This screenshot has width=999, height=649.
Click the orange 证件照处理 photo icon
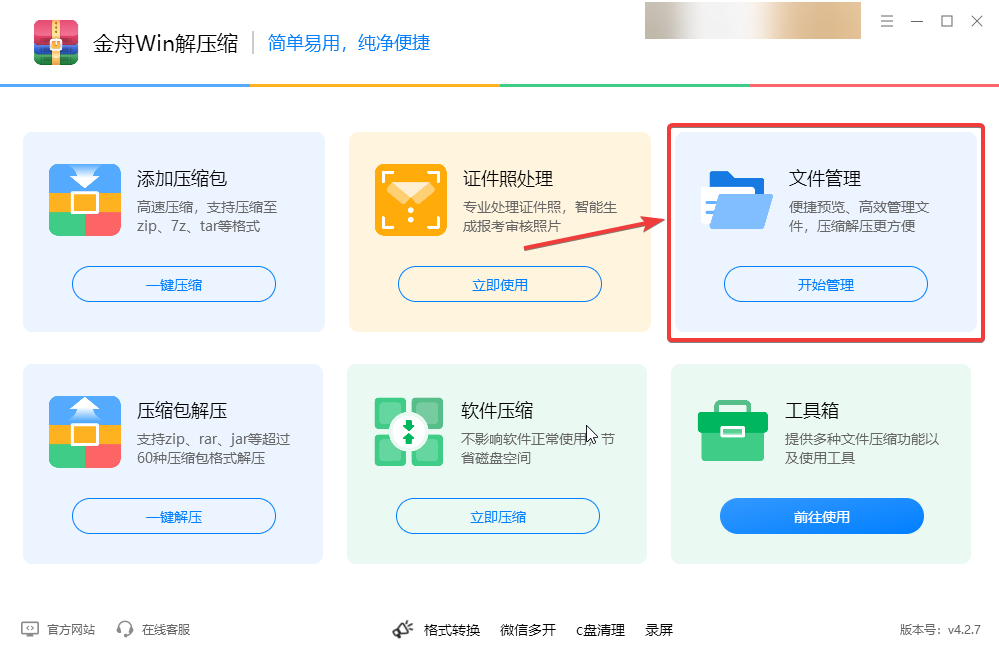tap(410, 200)
